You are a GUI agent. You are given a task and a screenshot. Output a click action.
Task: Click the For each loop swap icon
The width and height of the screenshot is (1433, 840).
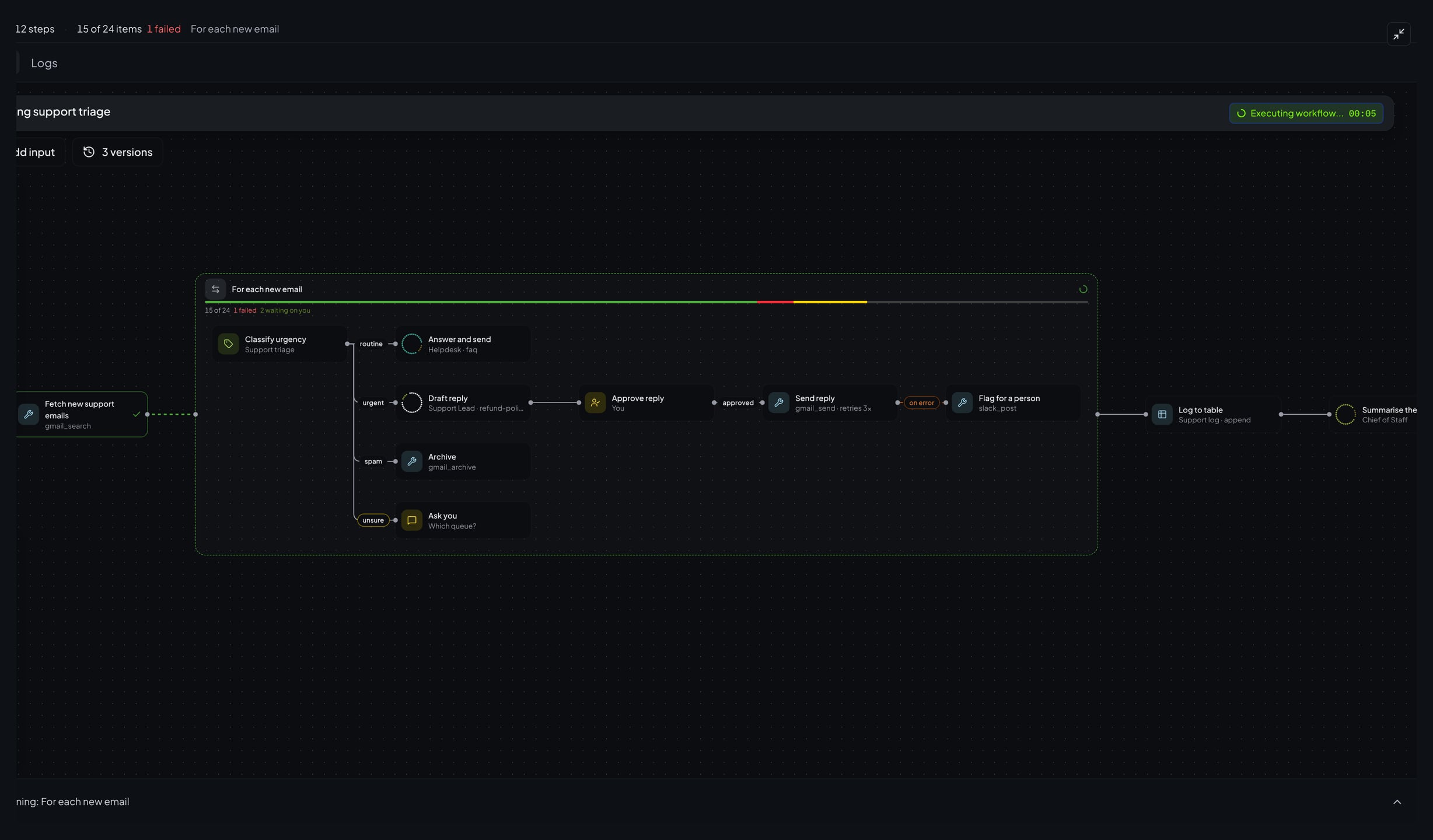click(215, 289)
